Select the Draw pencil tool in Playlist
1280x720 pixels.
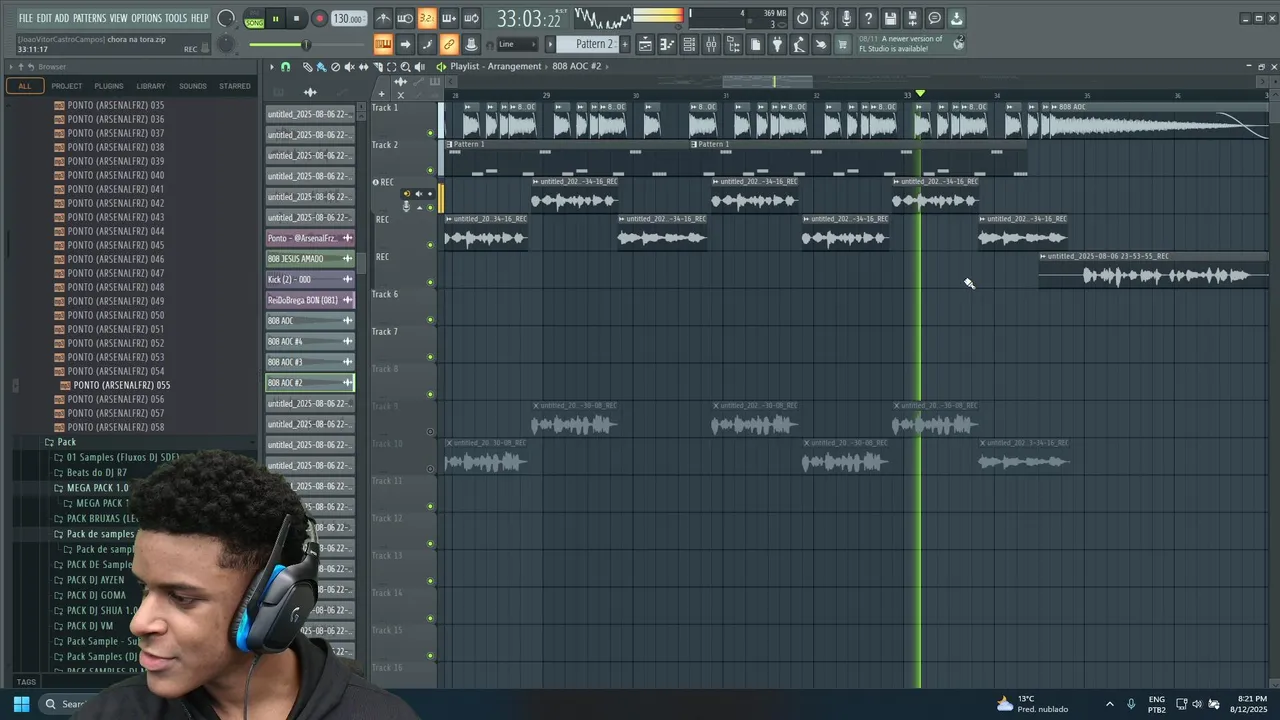click(307, 67)
